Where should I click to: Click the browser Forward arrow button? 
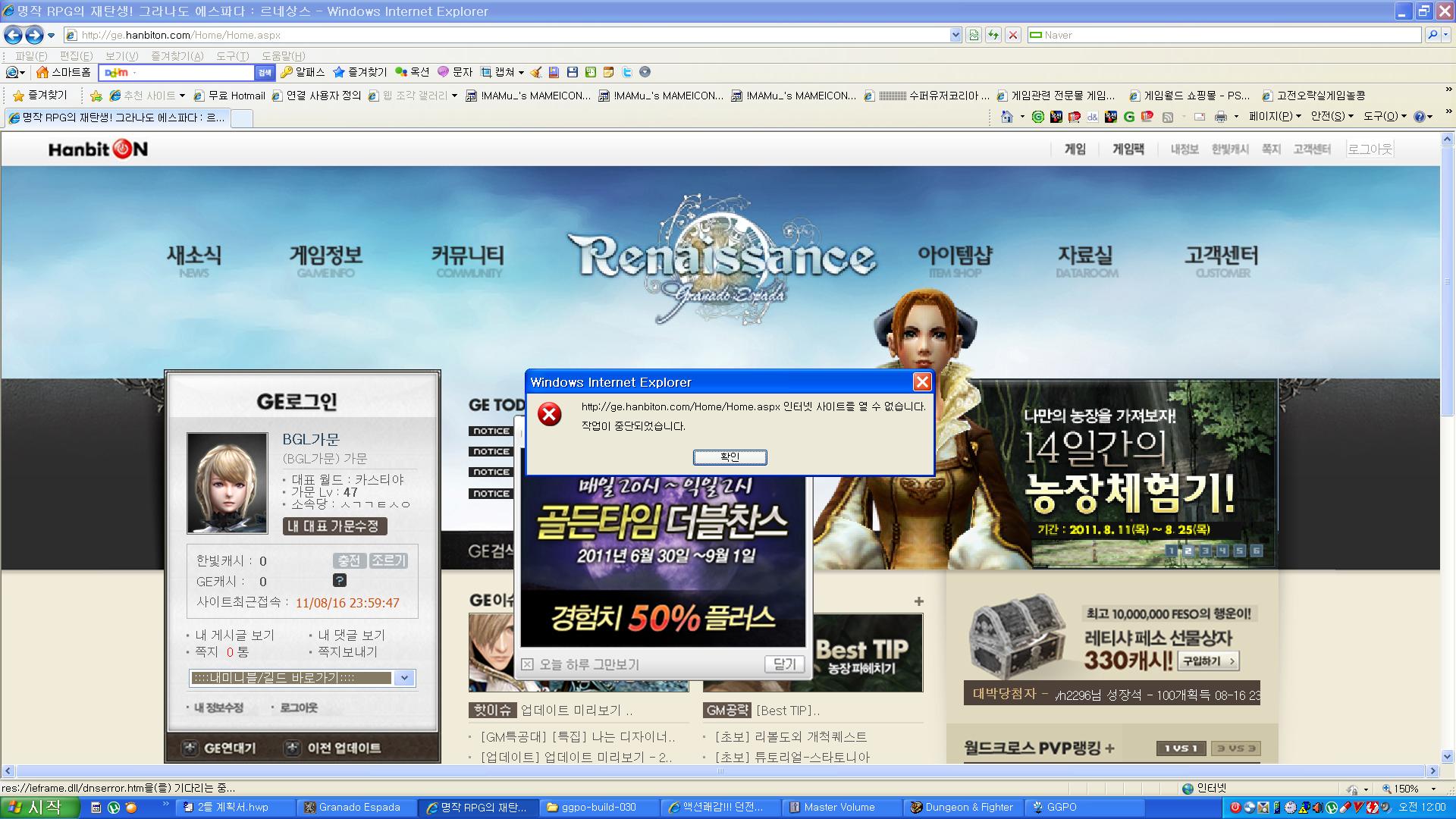tap(34, 35)
